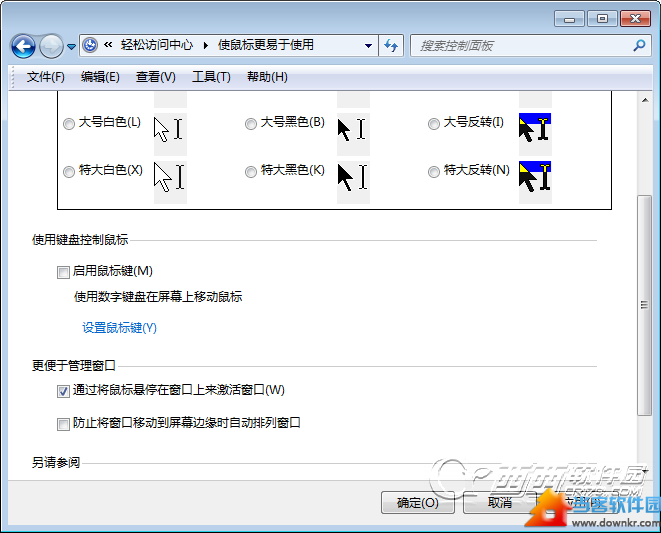Click the 确定(O) button
This screenshot has height=533, width=661.
click(418, 502)
